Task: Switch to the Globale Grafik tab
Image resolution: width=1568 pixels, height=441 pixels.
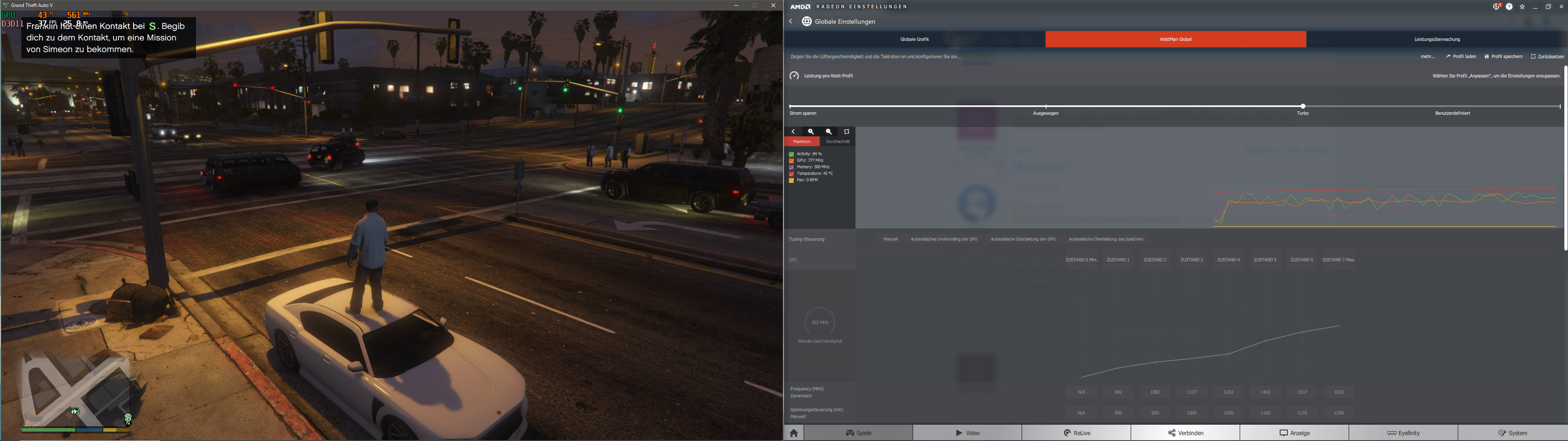Action: pyautogui.click(x=914, y=40)
